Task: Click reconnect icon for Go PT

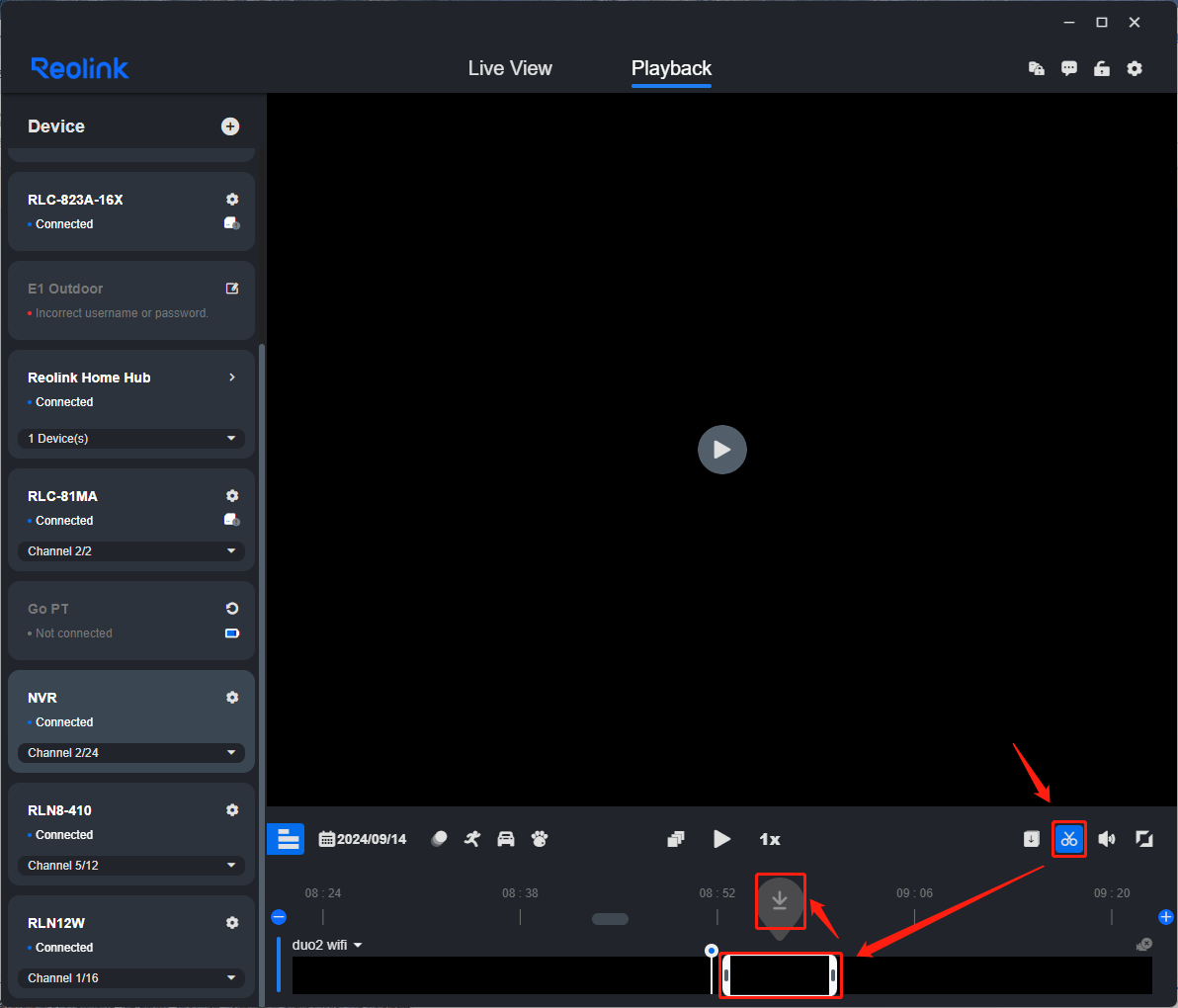Action: [x=232, y=609]
